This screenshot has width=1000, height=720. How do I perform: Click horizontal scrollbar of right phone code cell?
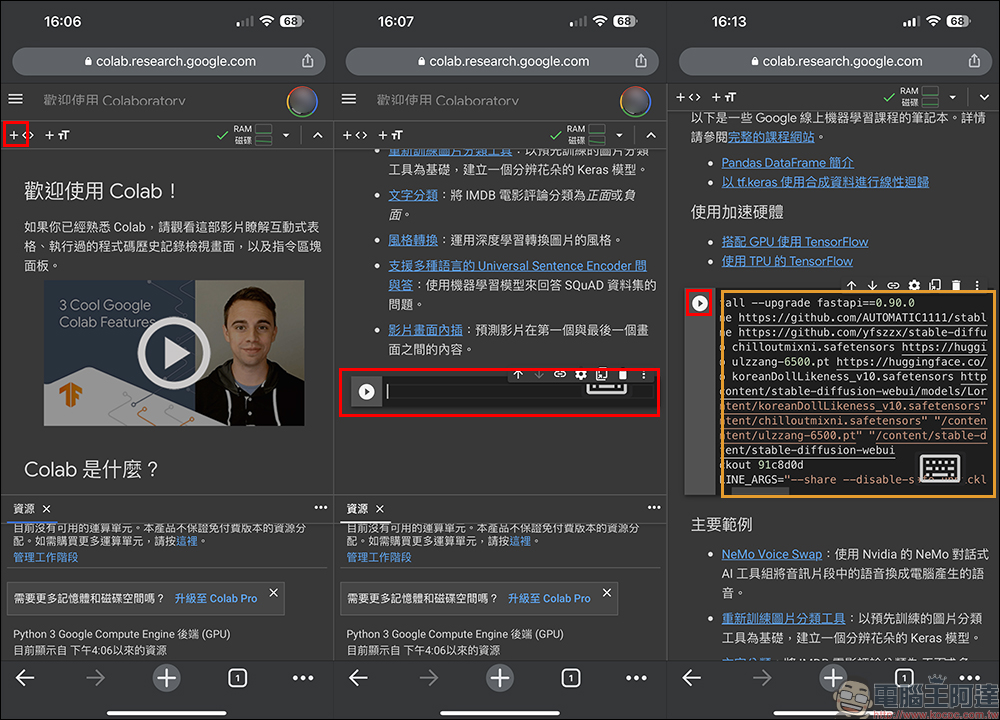[760, 491]
